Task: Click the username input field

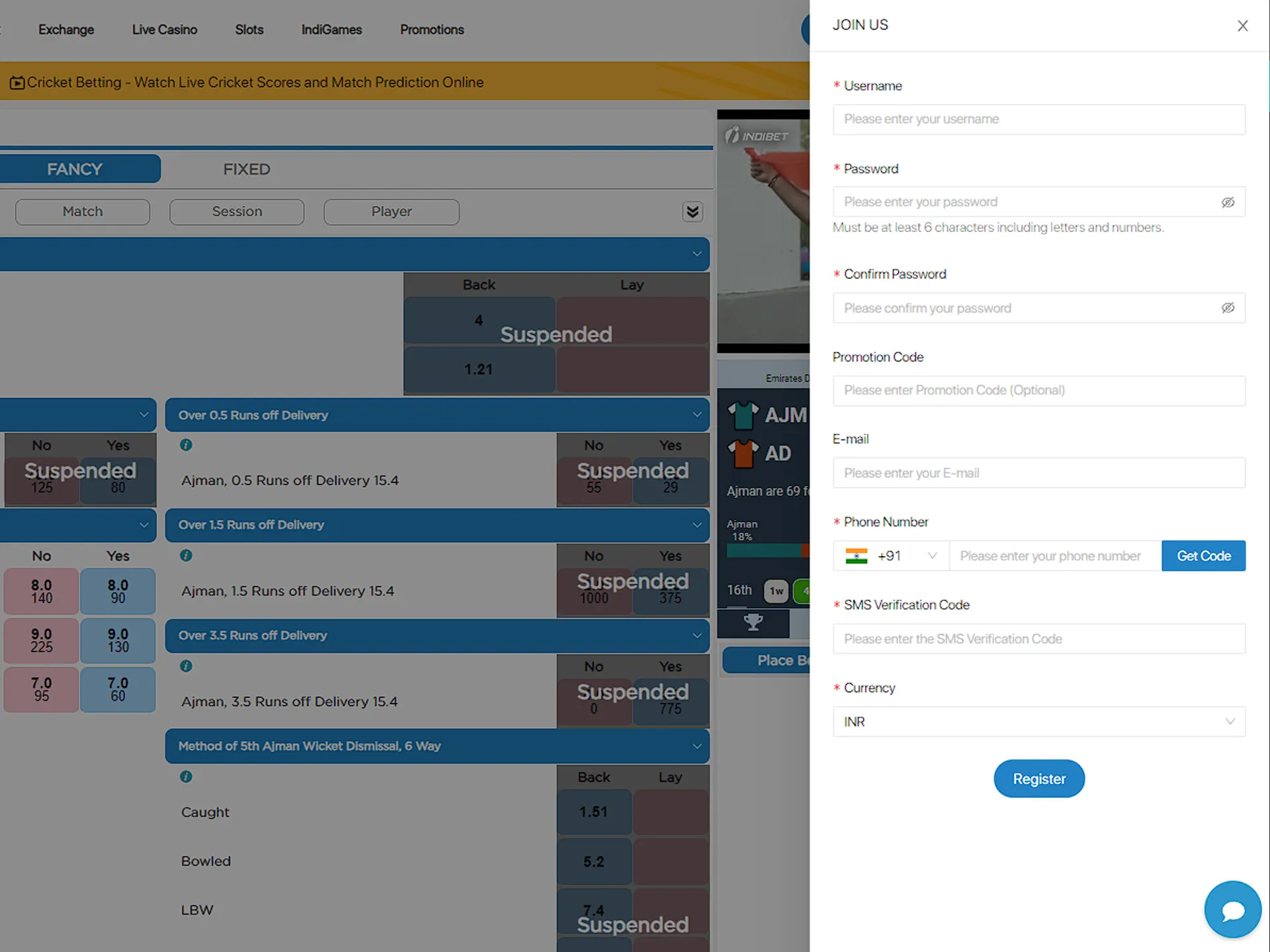Action: (x=1039, y=118)
